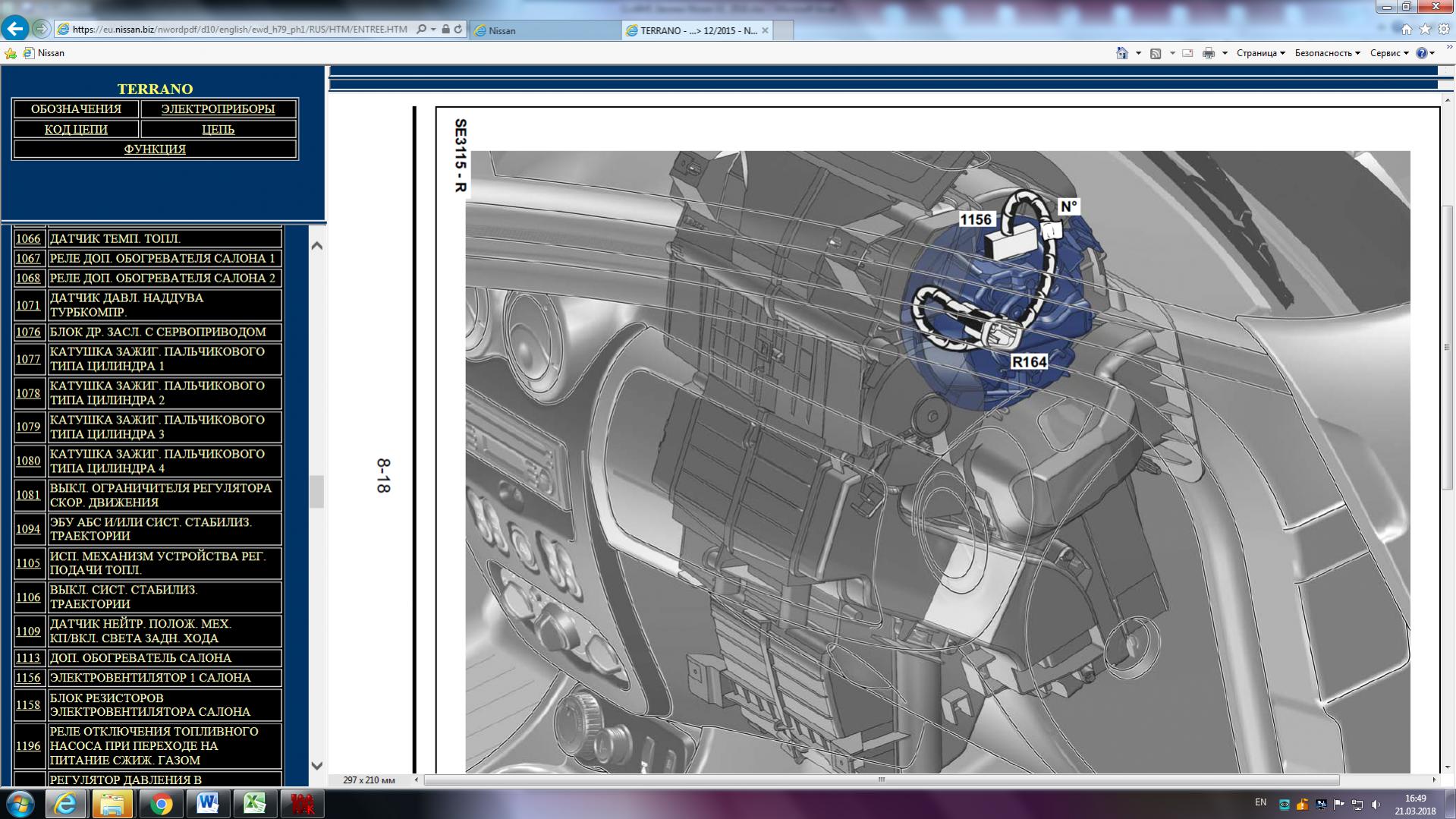The image size is (1456, 819).
Task: Click the RSS feeds icon
Action: pos(1156,53)
